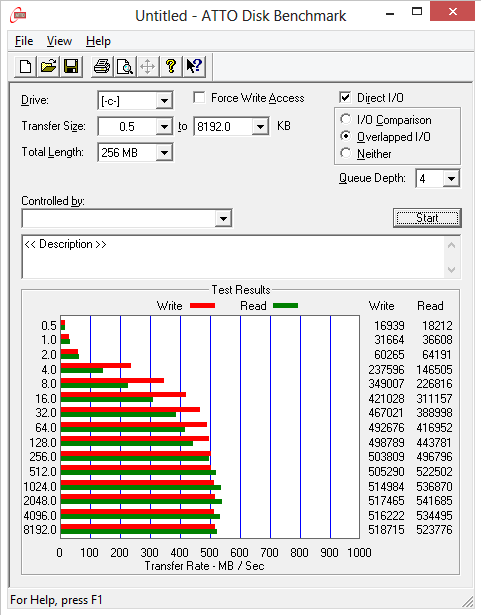Click the move crosshair toolbar icon
The height and width of the screenshot is (615, 481).
(x=148, y=66)
